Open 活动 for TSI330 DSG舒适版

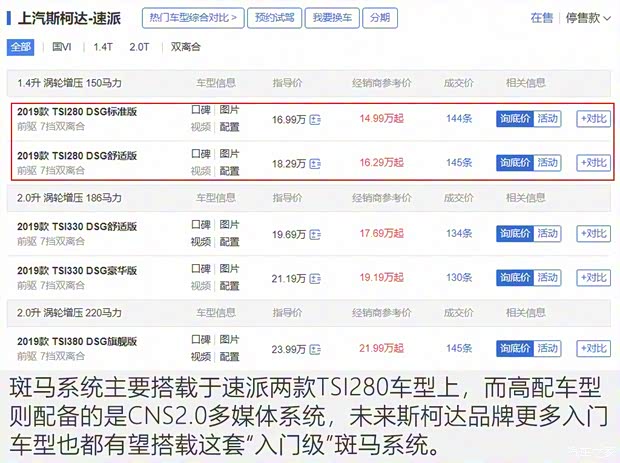547,234
